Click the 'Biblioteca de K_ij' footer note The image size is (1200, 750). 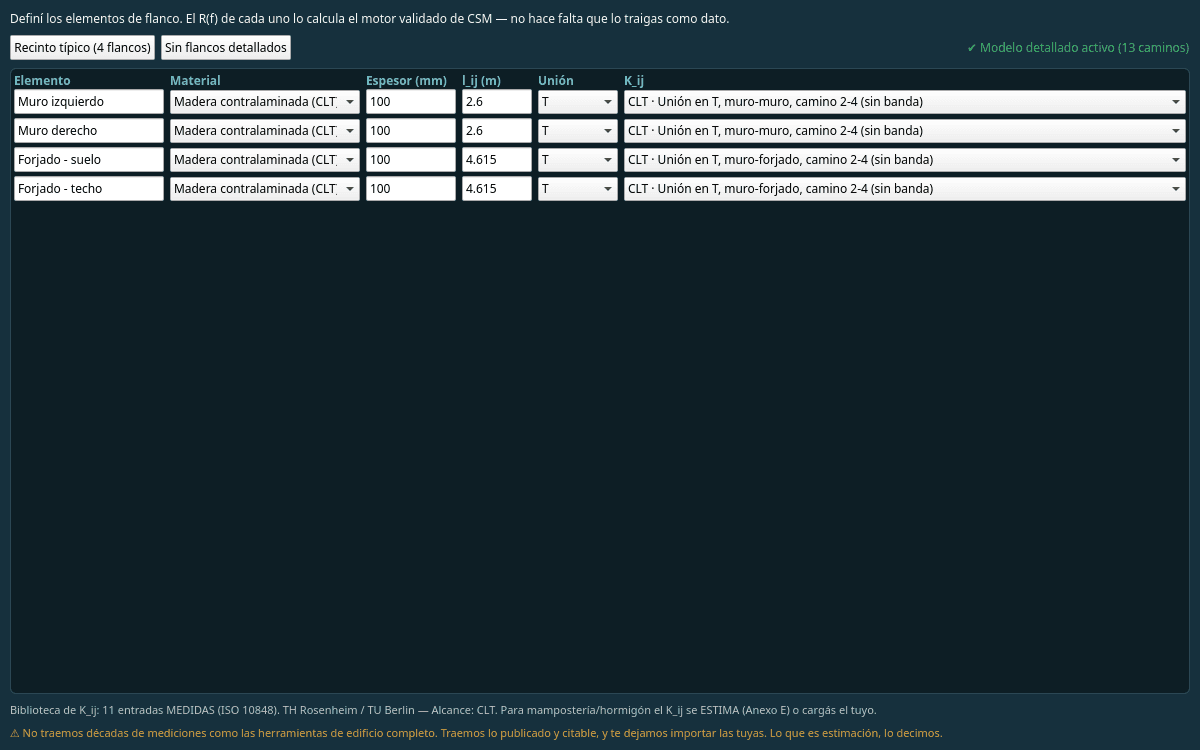[443, 710]
